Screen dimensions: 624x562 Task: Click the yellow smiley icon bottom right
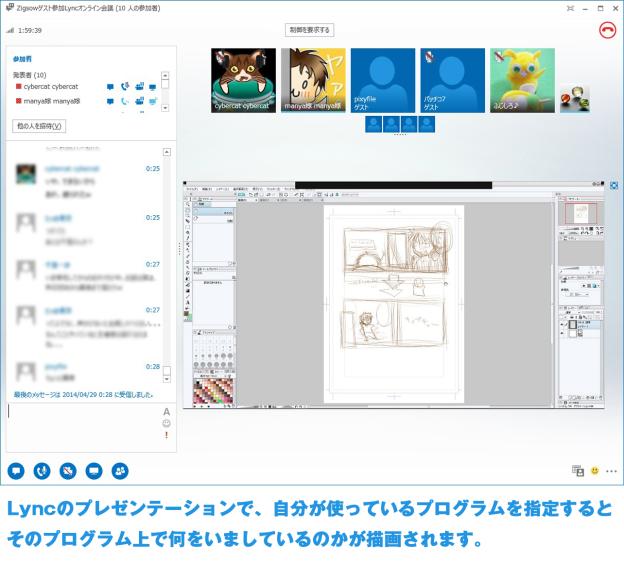pos(595,471)
